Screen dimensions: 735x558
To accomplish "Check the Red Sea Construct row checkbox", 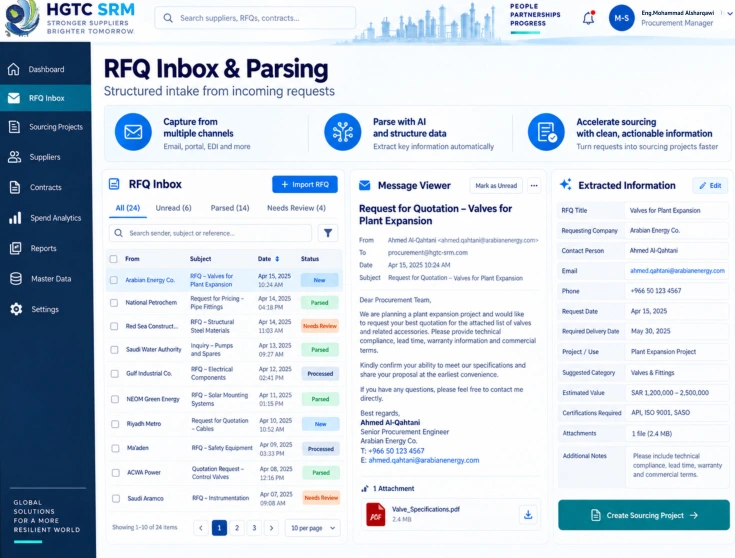I will (x=114, y=326).
